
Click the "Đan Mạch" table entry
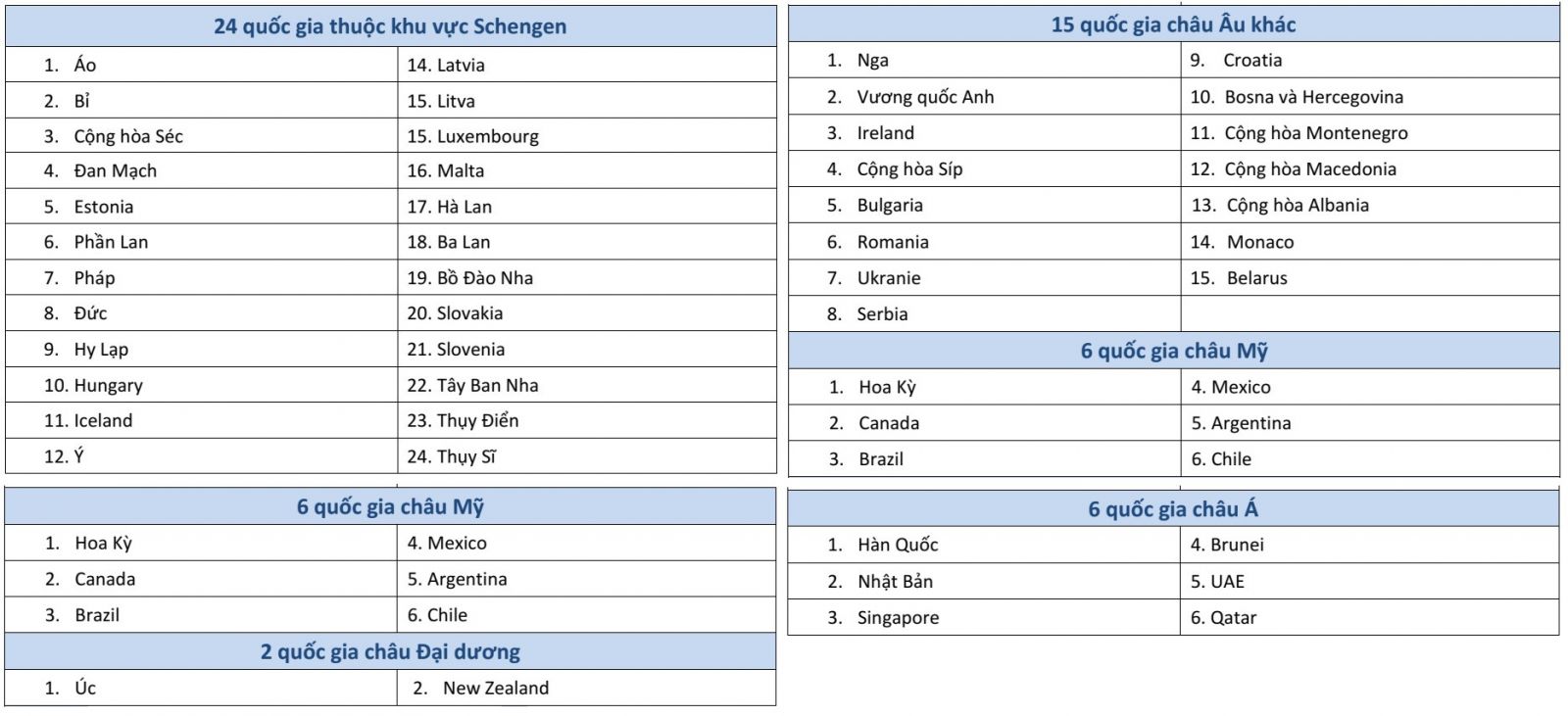pos(115,170)
